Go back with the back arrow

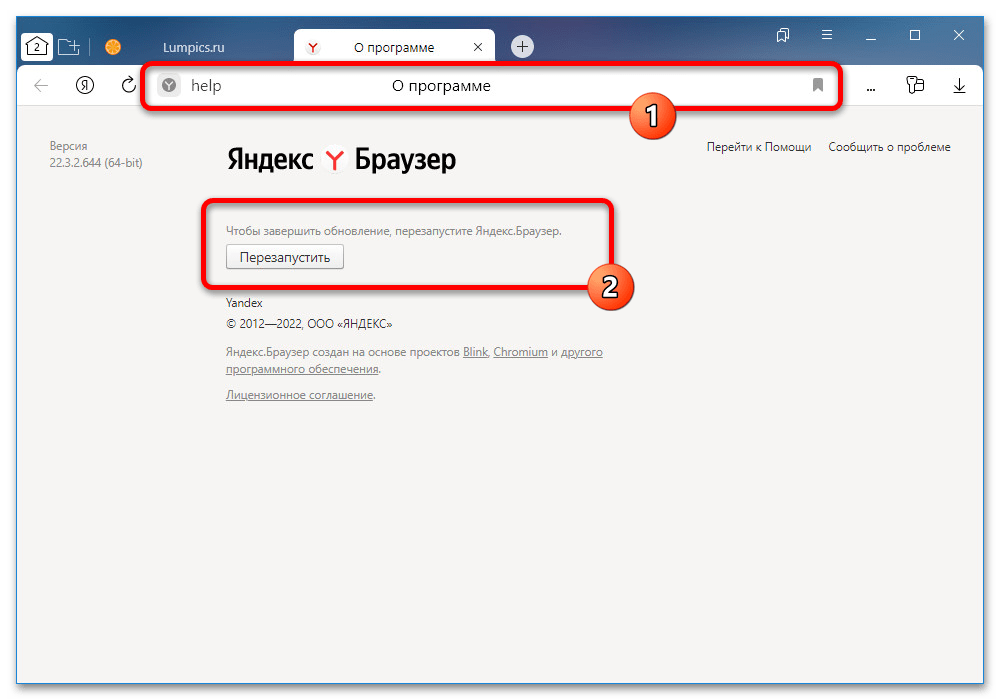pyautogui.click(x=41, y=85)
